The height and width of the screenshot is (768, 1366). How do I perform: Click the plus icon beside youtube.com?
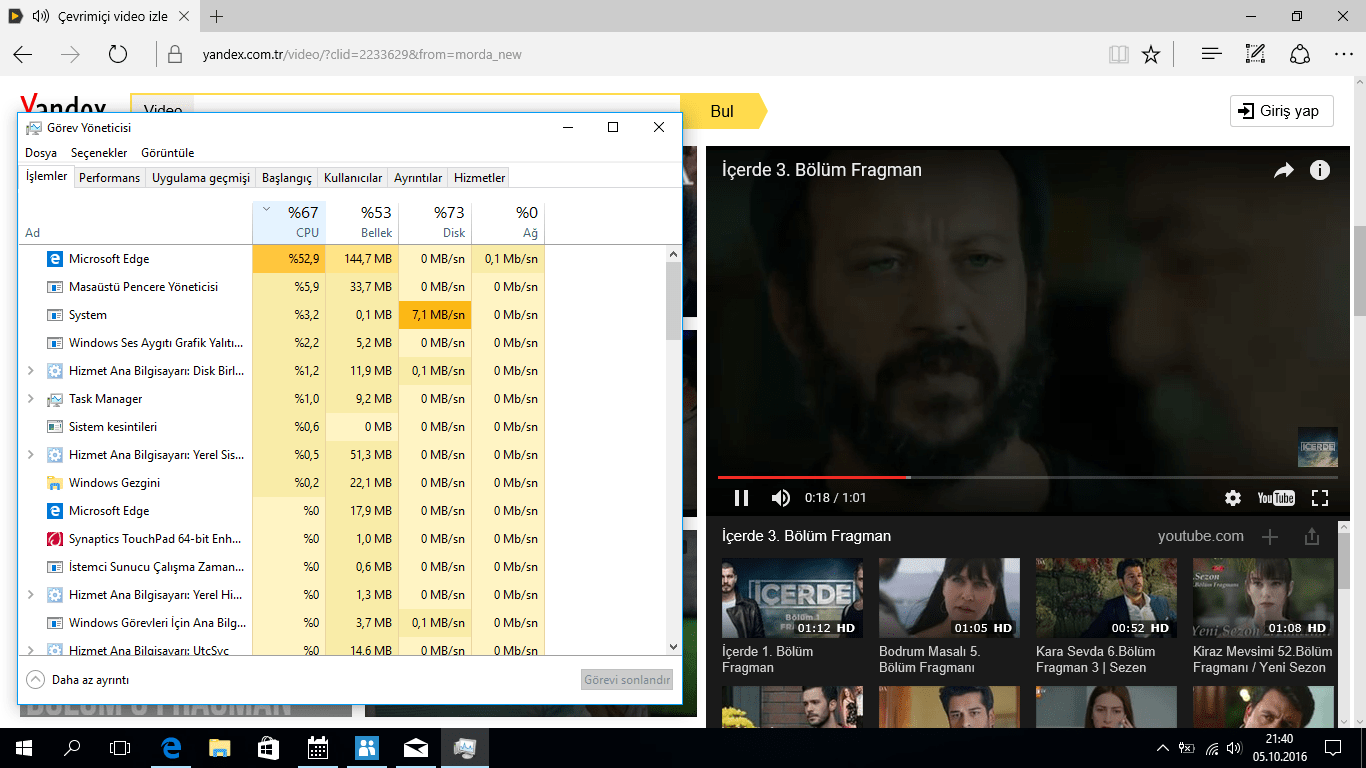1270,537
